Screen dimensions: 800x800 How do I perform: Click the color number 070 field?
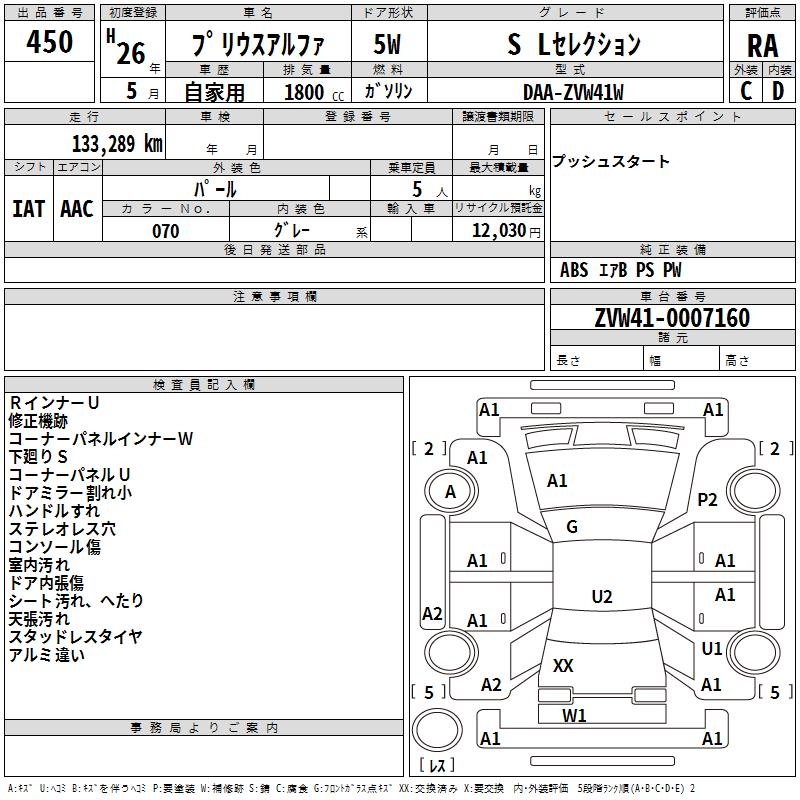coord(166,230)
